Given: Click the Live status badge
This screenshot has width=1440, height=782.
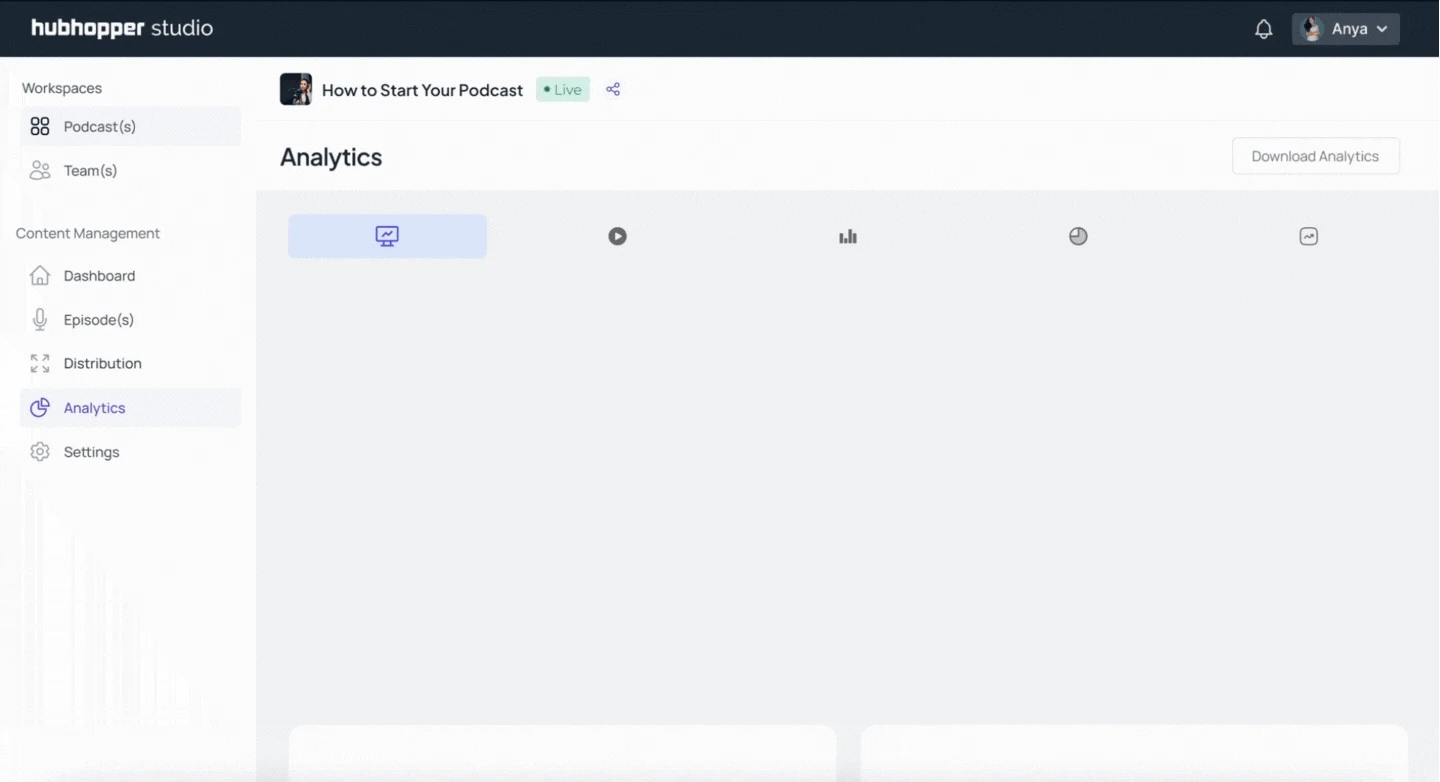Looking at the screenshot, I should [x=563, y=89].
